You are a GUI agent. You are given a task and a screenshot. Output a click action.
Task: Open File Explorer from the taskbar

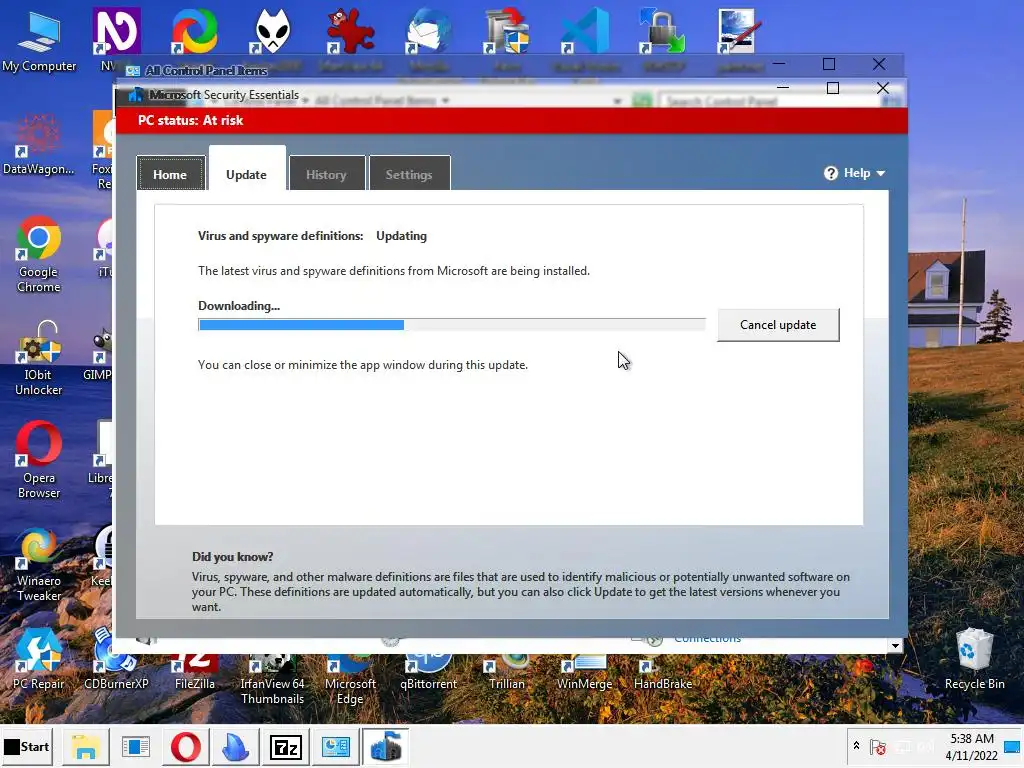point(86,746)
